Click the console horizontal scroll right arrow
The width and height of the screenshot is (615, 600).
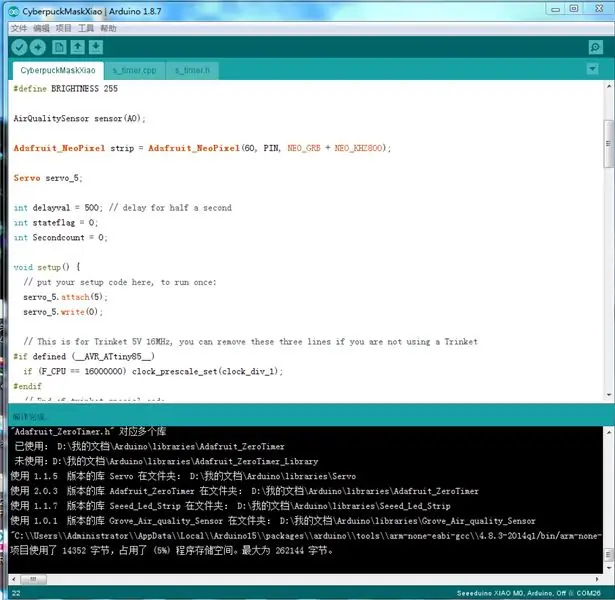597,579
